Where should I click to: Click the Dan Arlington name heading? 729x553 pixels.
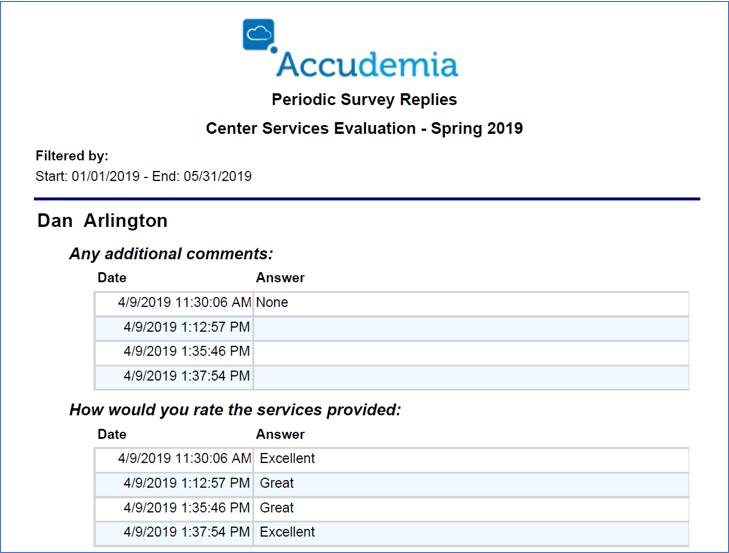(102, 220)
